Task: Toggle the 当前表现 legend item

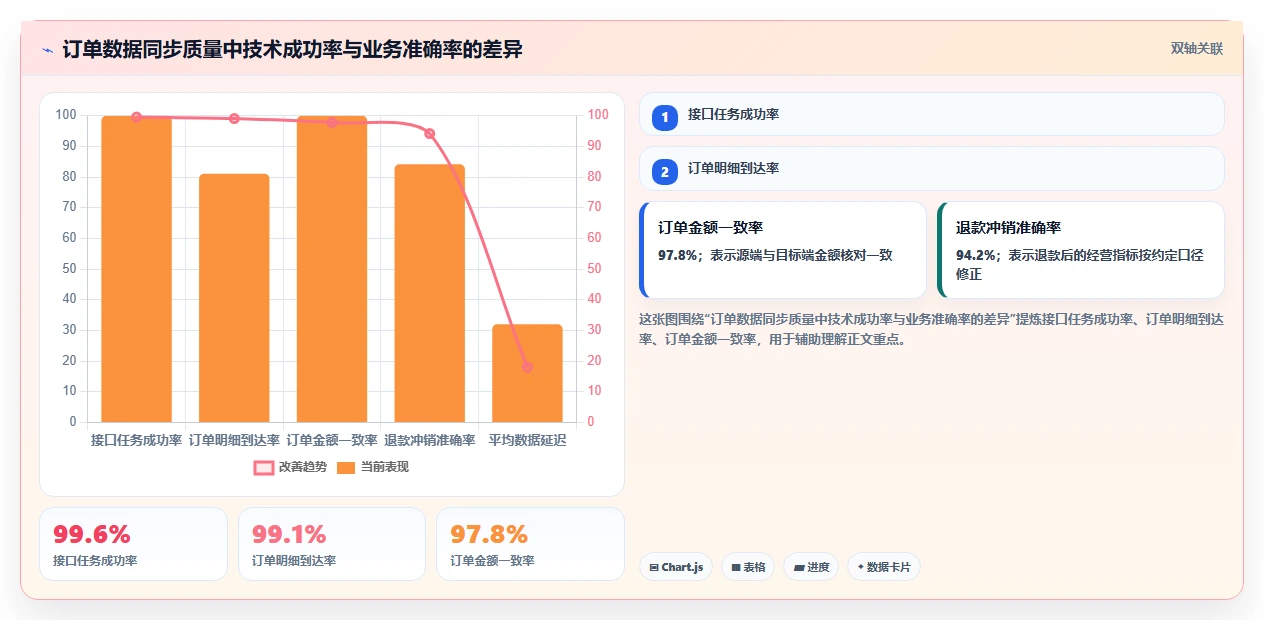Action: click(x=373, y=467)
